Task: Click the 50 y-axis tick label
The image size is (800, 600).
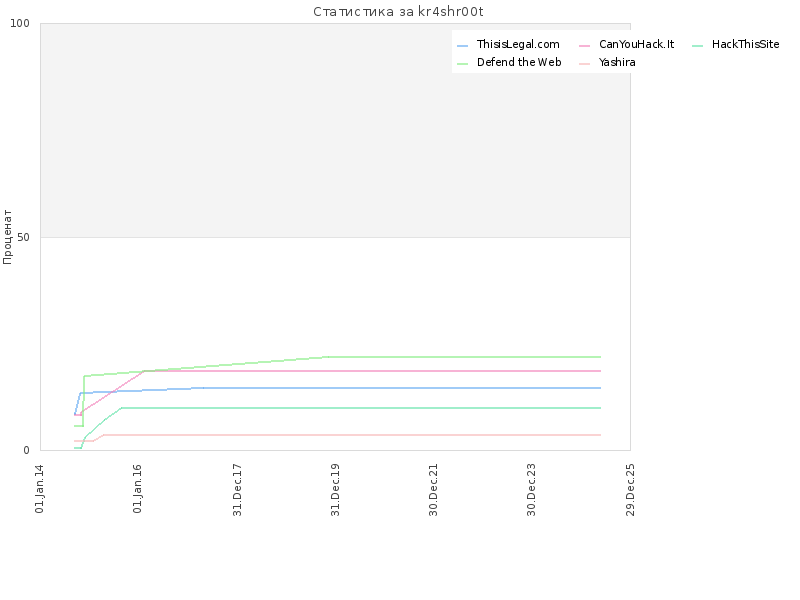Action: point(27,237)
